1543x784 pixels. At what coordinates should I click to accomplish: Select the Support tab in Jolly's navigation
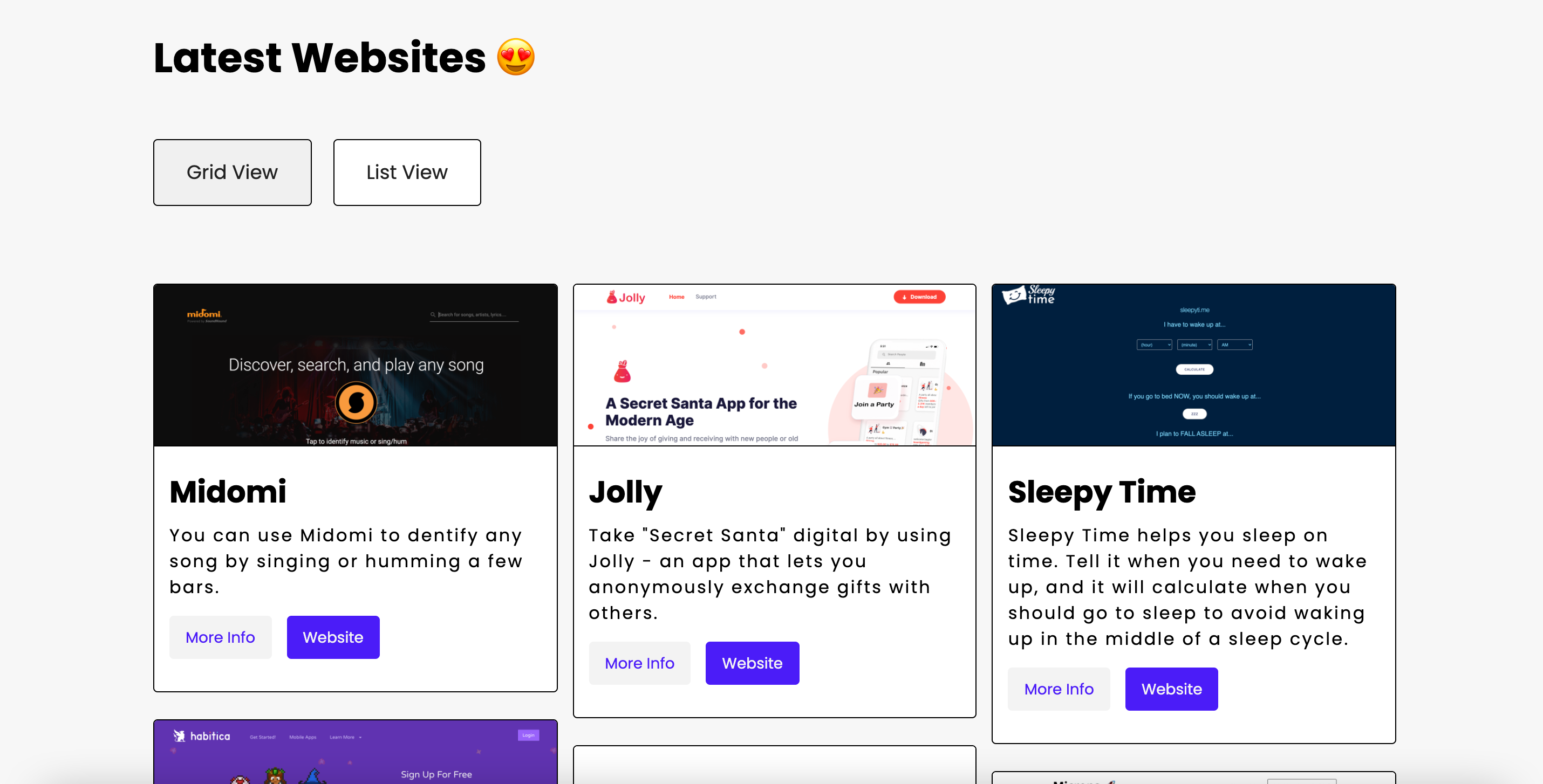[x=706, y=296]
